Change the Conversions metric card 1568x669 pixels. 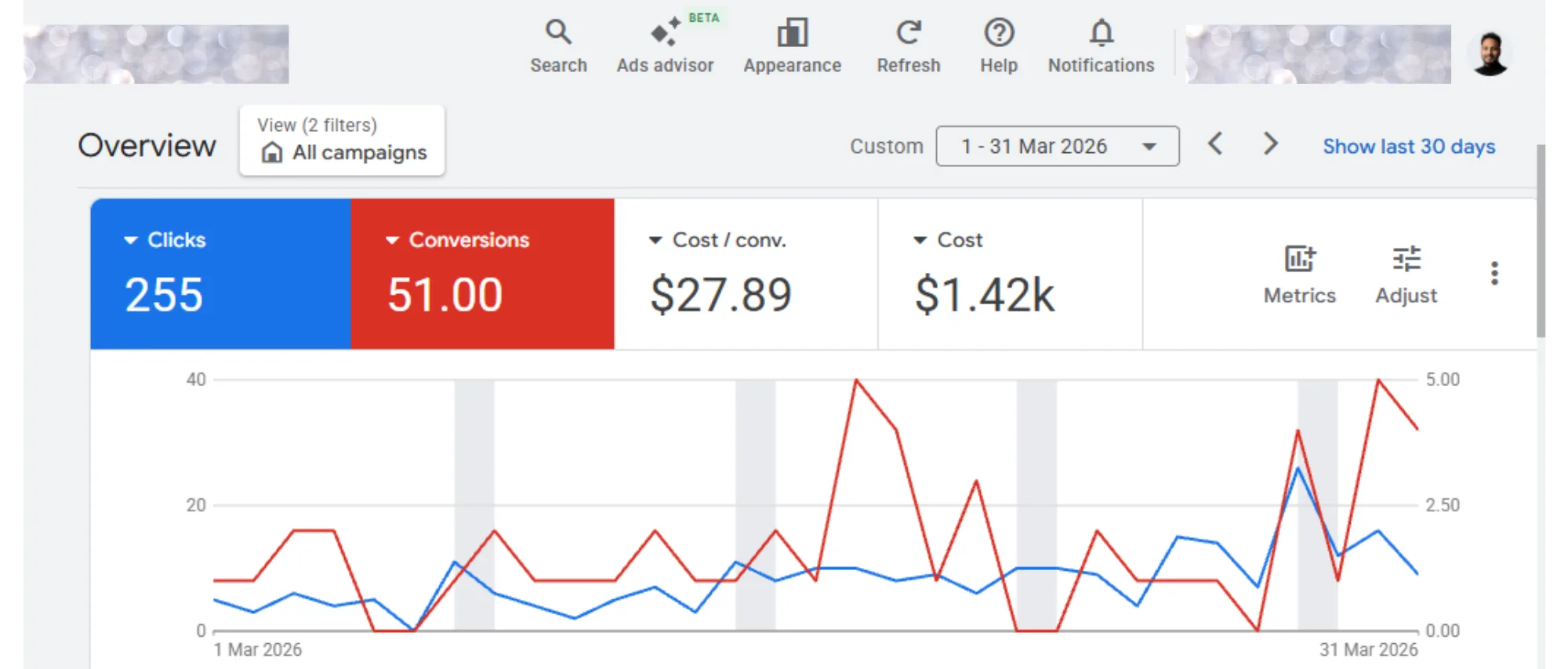click(x=457, y=240)
